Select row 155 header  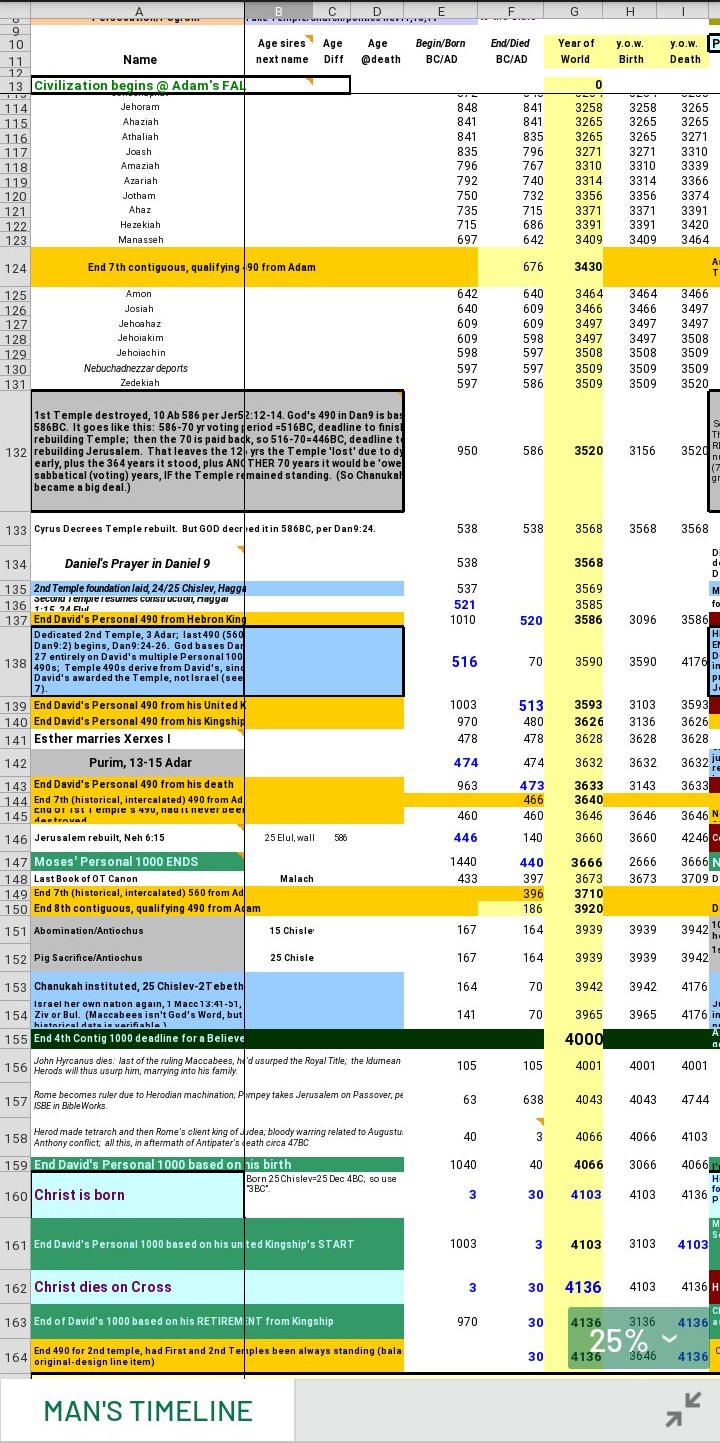15,1039
